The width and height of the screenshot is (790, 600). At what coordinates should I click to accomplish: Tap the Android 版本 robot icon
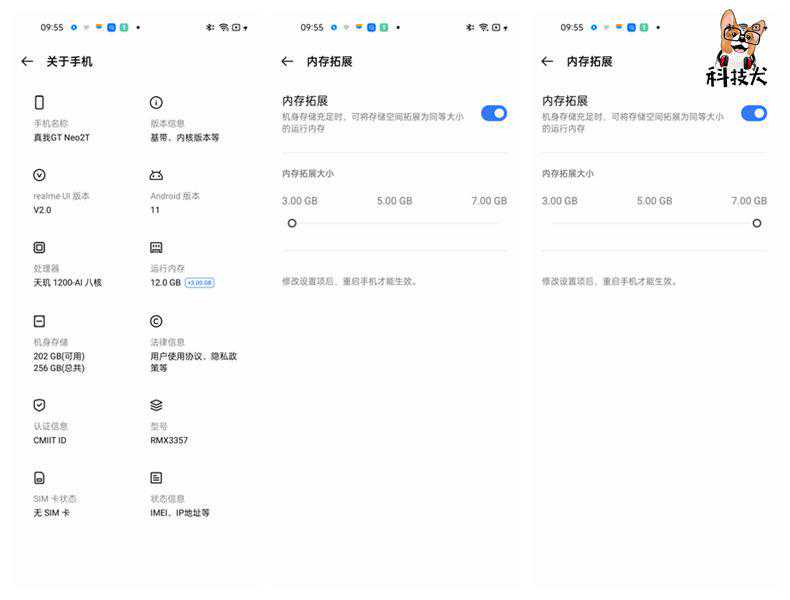(156, 175)
